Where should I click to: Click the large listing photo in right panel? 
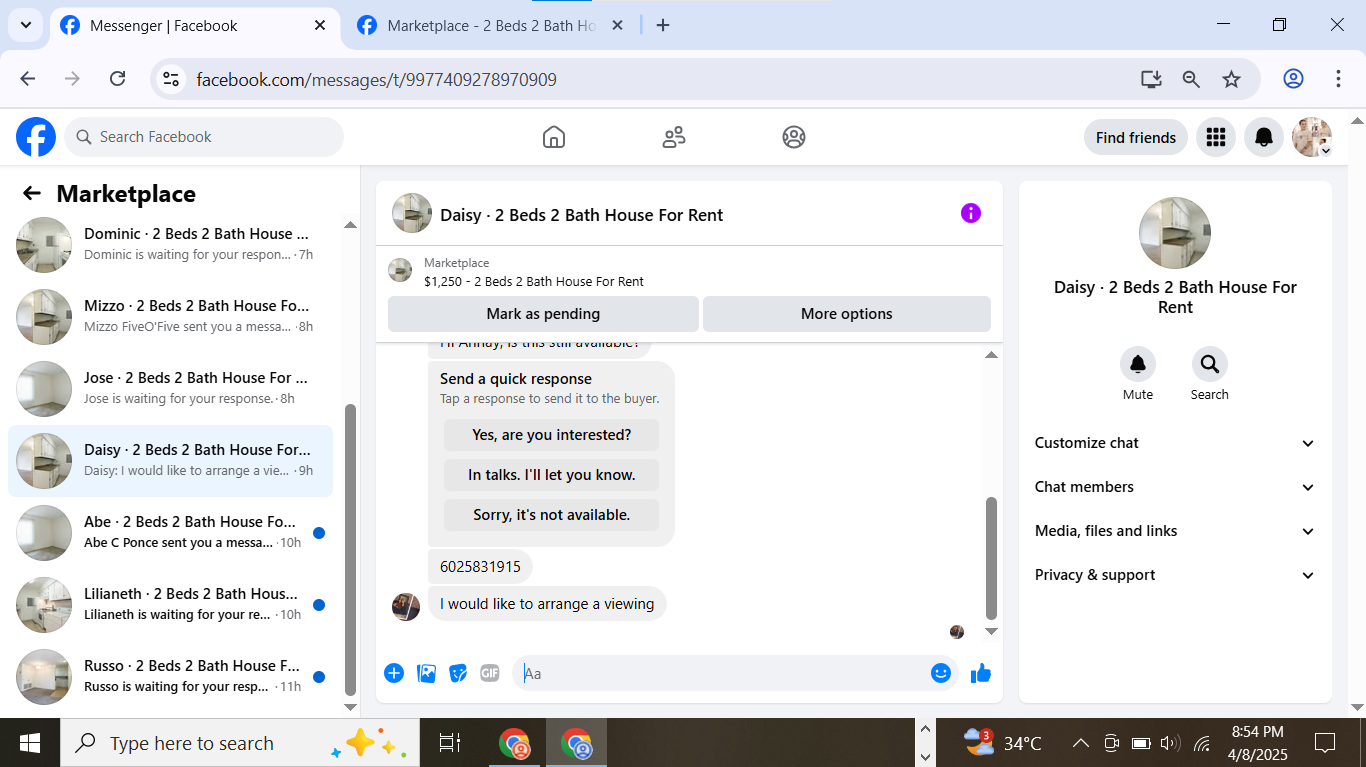[x=1175, y=233]
